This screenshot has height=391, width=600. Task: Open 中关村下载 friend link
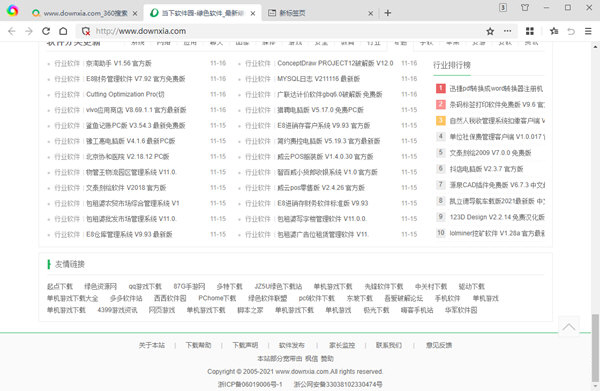click(431, 287)
